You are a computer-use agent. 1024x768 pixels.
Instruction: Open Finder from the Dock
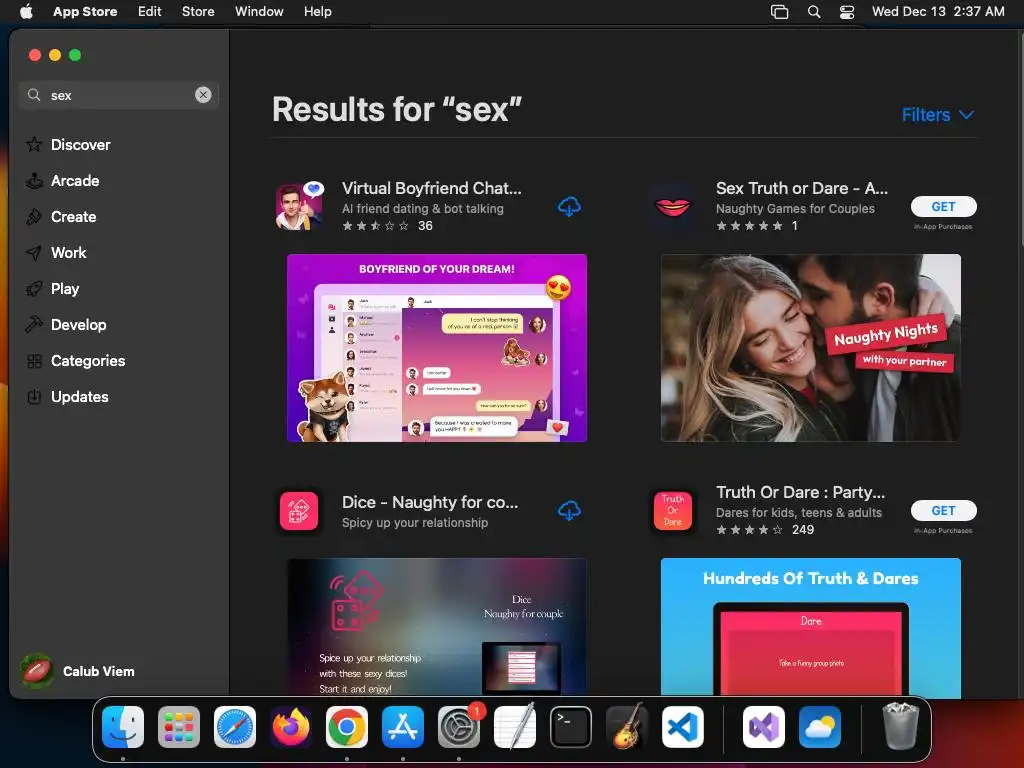[x=123, y=727]
